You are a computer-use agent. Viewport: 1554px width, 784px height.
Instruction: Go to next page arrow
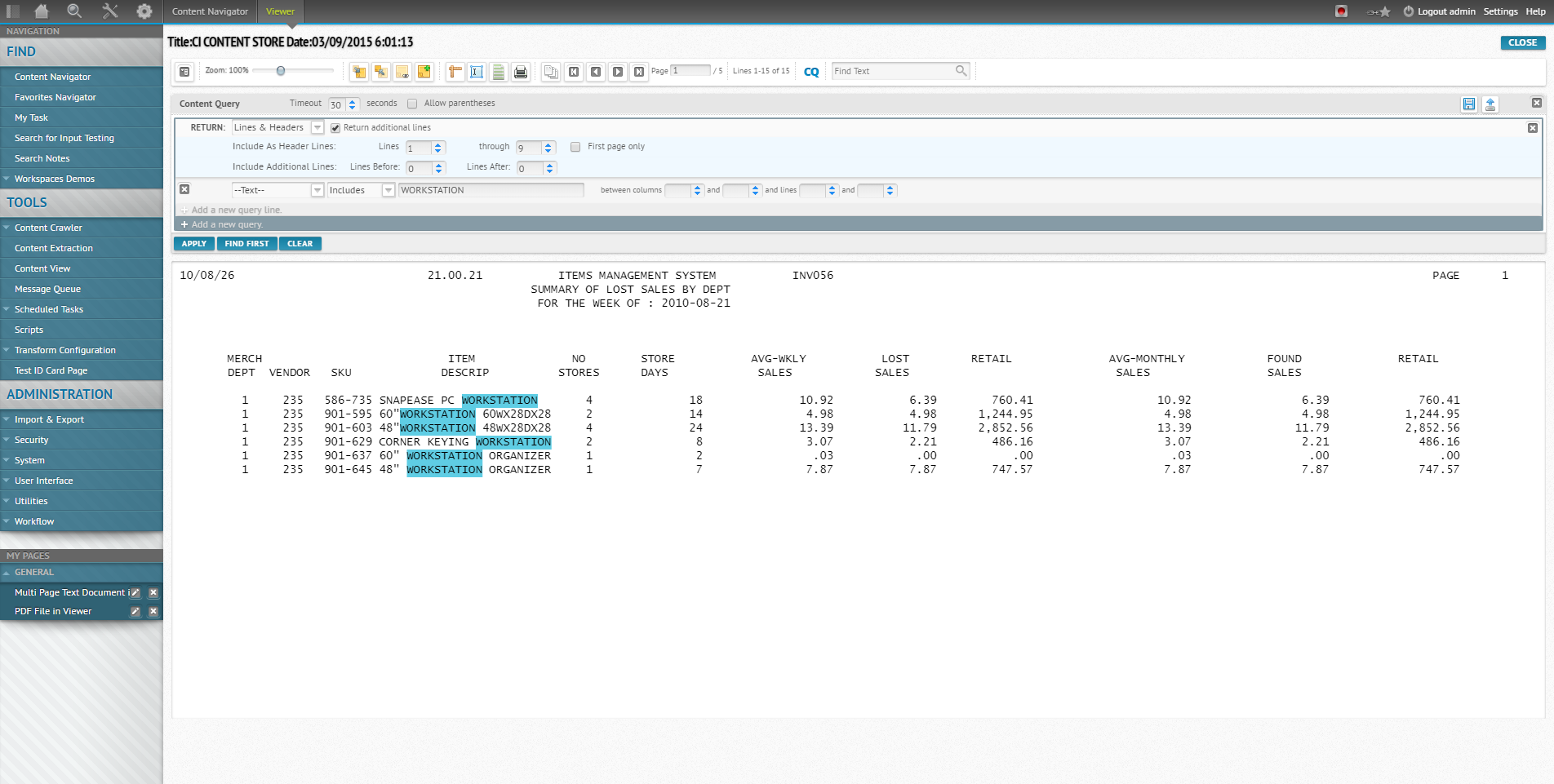[618, 72]
